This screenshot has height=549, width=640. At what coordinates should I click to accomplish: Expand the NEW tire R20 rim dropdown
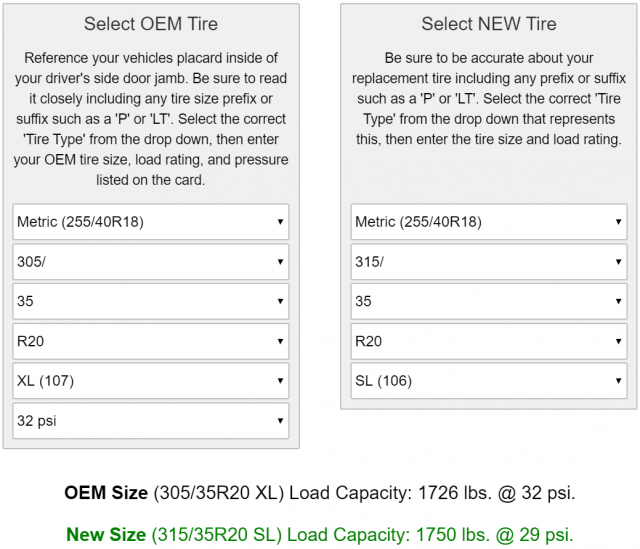point(489,341)
